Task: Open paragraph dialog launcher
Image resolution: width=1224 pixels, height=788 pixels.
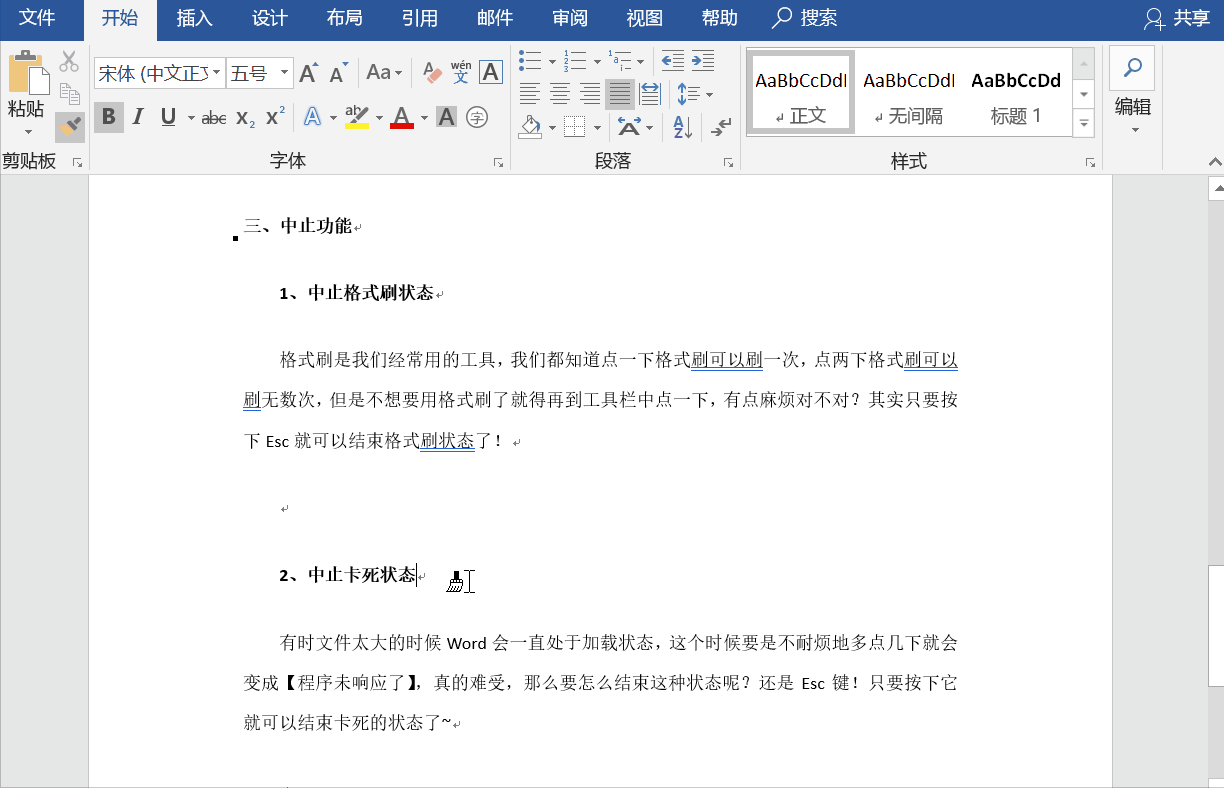Action: tap(730, 162)
